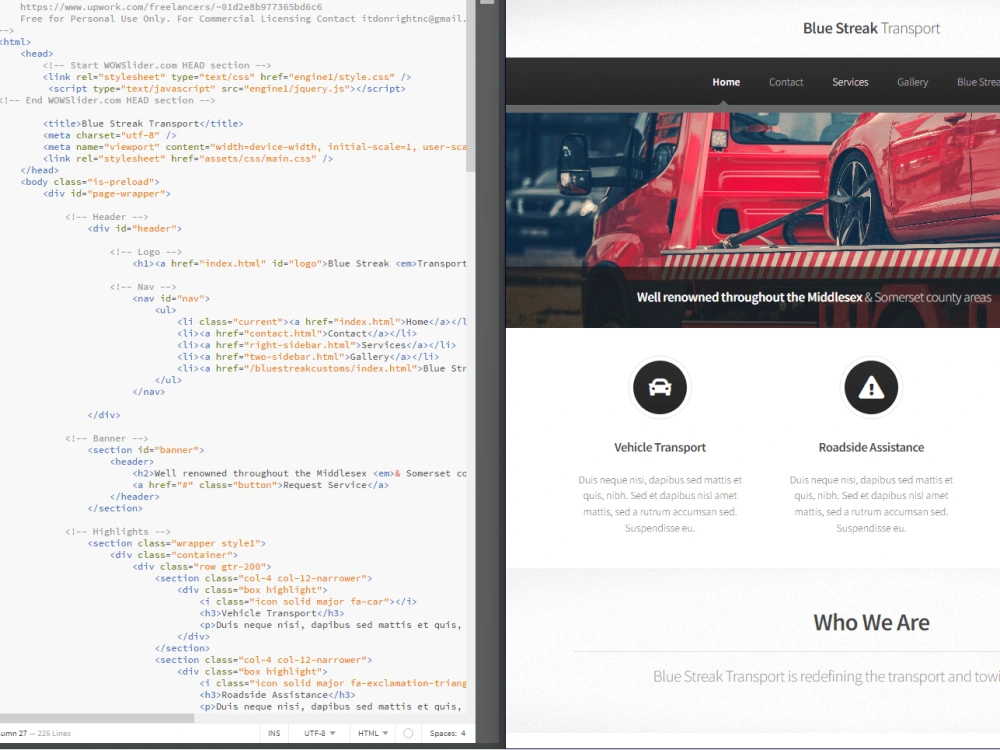Screen dimensions: 1000x750
Task: Click the Blue Streak Transport logo link
Action: pos(871,28)
